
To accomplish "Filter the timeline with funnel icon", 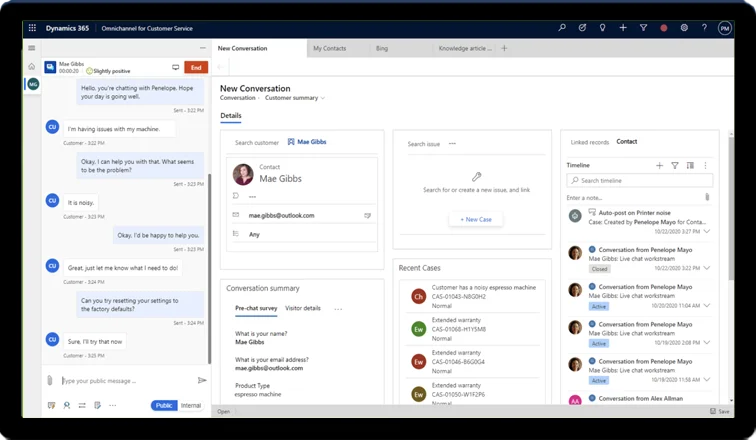I will 675,165.
